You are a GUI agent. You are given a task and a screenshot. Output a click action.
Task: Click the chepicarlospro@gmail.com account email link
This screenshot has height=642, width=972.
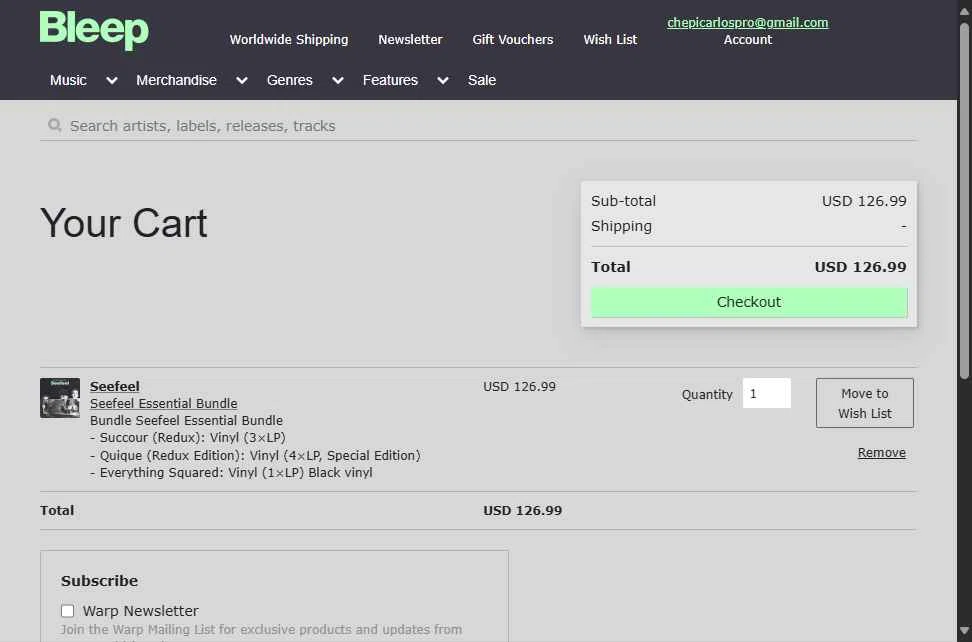tap(748, 22)
